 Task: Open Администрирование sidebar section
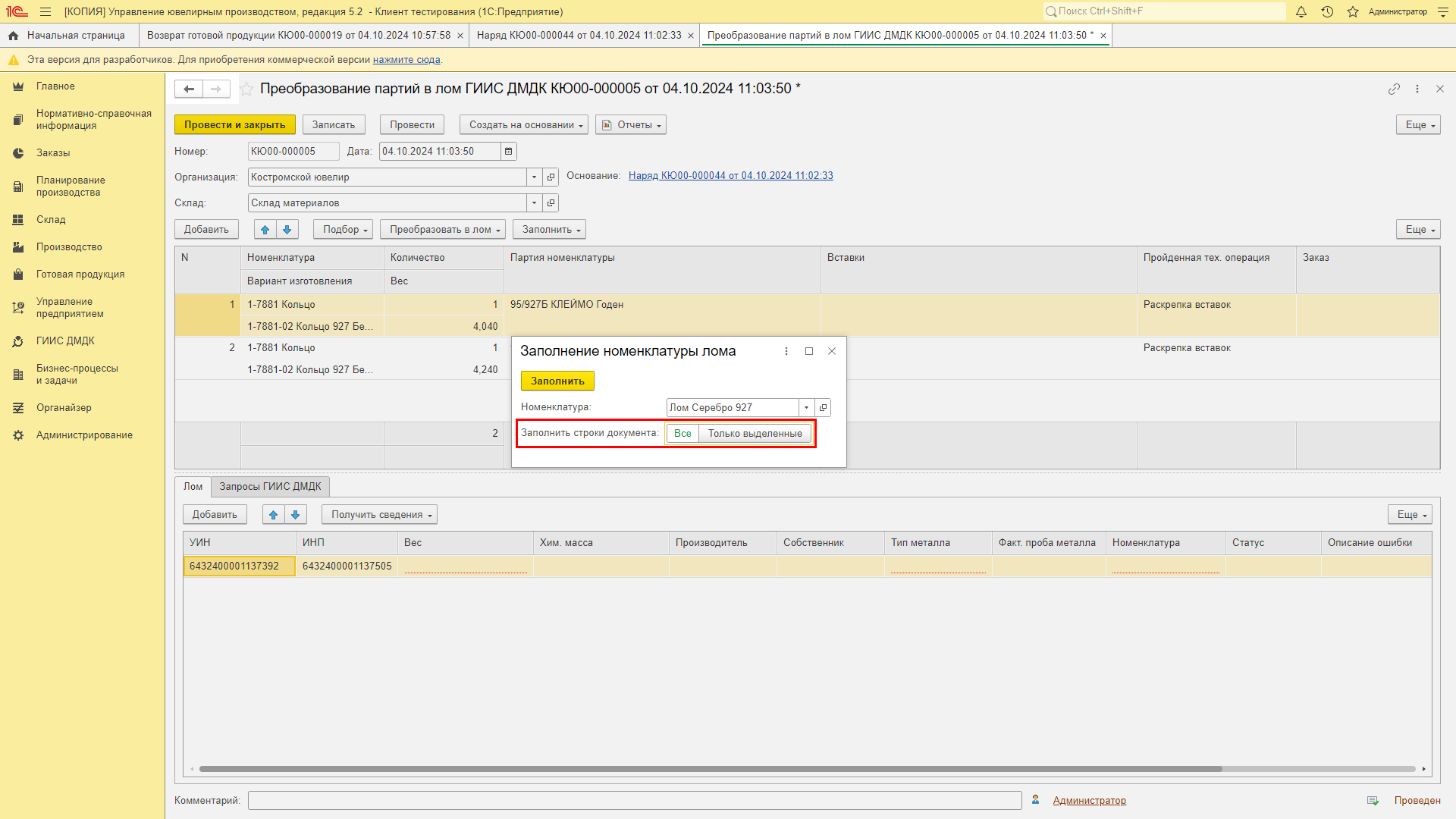84,435
